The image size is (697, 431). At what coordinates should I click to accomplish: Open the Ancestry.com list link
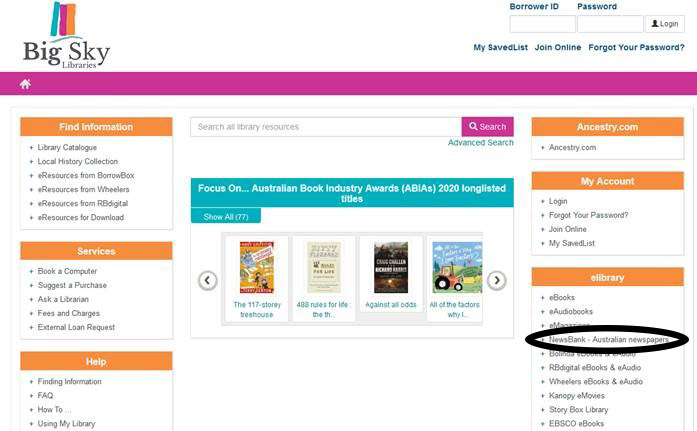point(573,148)
